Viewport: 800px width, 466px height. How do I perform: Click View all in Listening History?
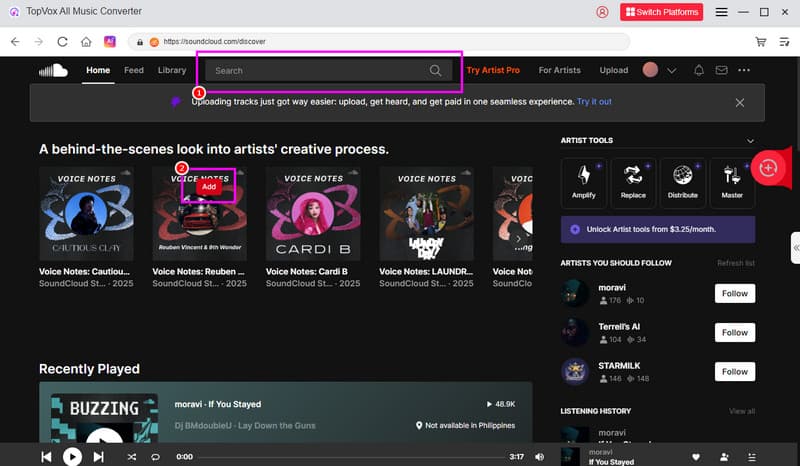(742, 411)
